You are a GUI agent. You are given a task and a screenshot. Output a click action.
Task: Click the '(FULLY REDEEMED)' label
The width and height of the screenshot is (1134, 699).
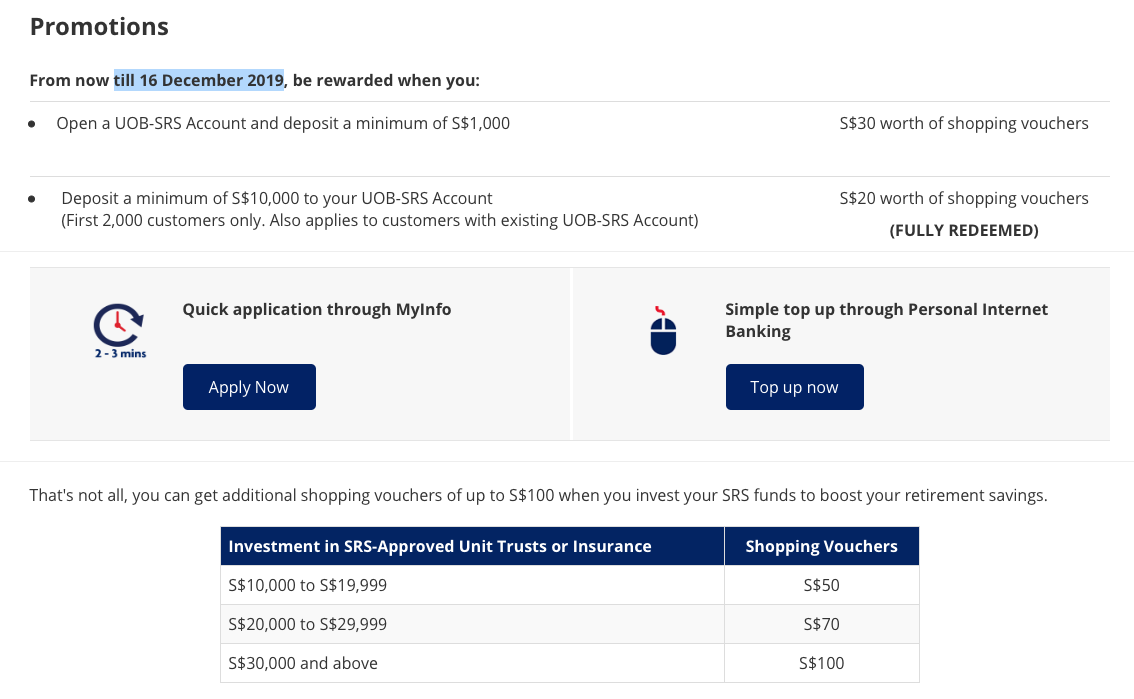[964, 230]
